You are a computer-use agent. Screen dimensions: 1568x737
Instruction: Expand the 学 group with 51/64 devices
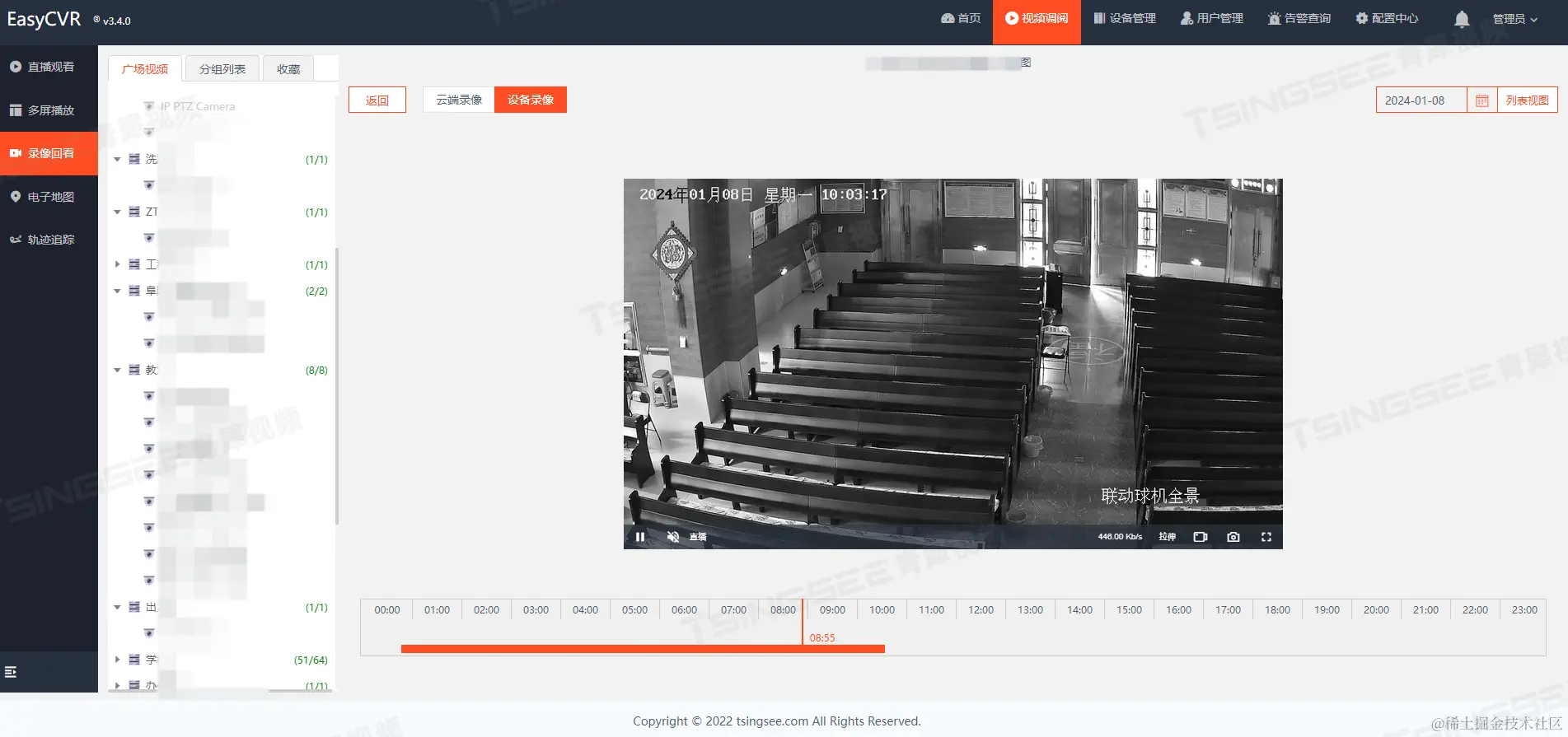117,660
